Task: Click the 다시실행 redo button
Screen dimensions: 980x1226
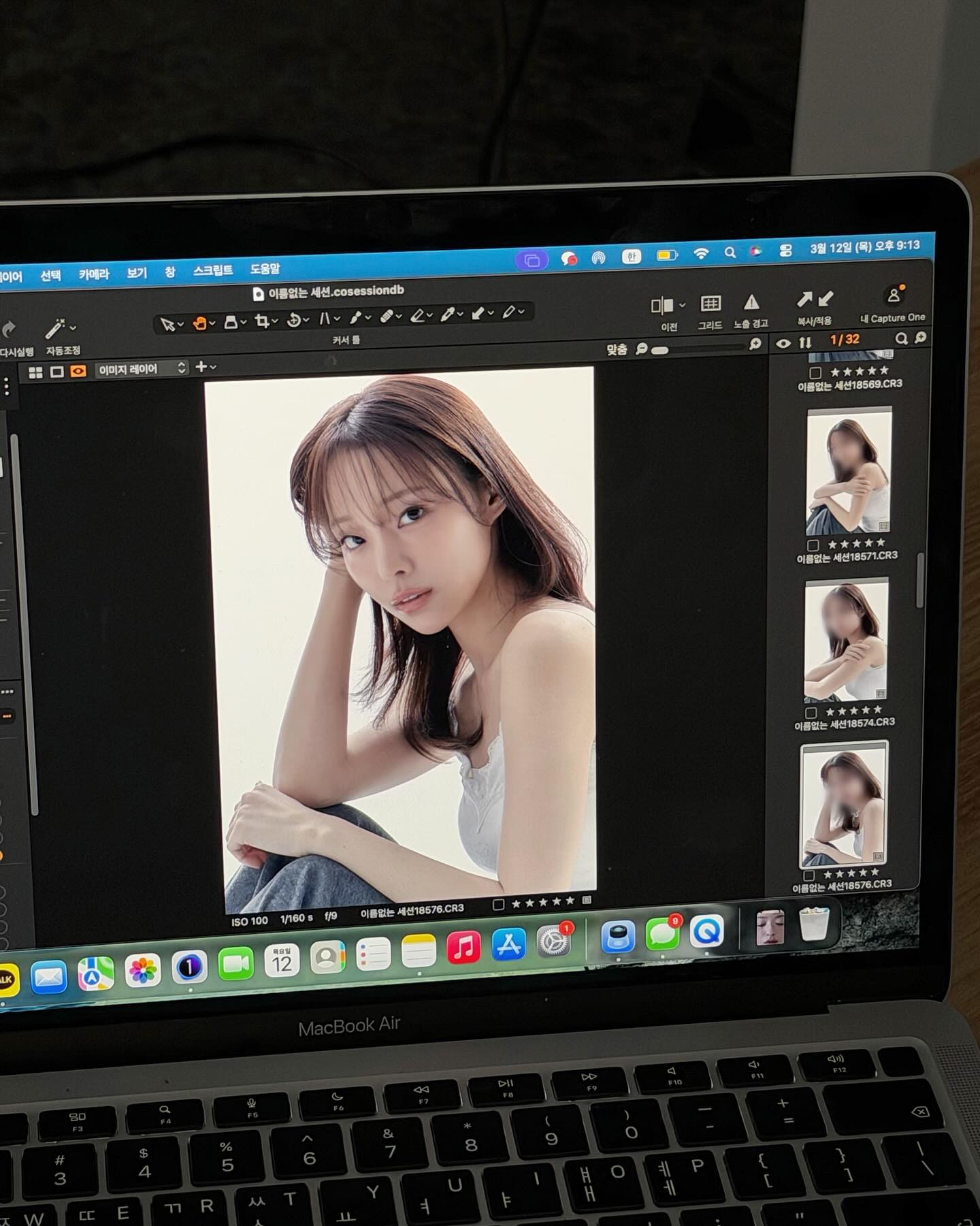Action: coord(10,331)
